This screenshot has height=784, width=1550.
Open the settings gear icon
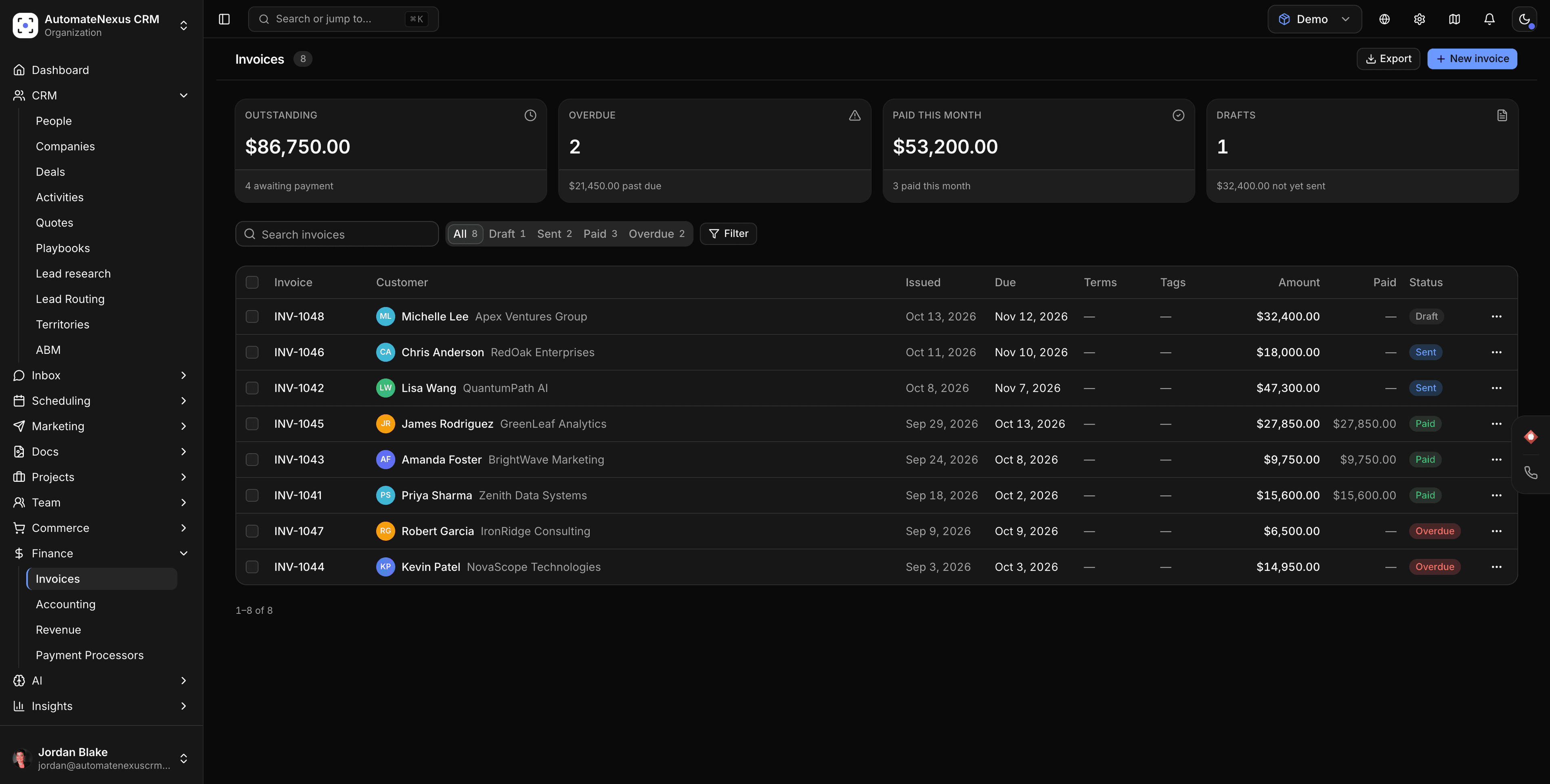(1419, 19)
